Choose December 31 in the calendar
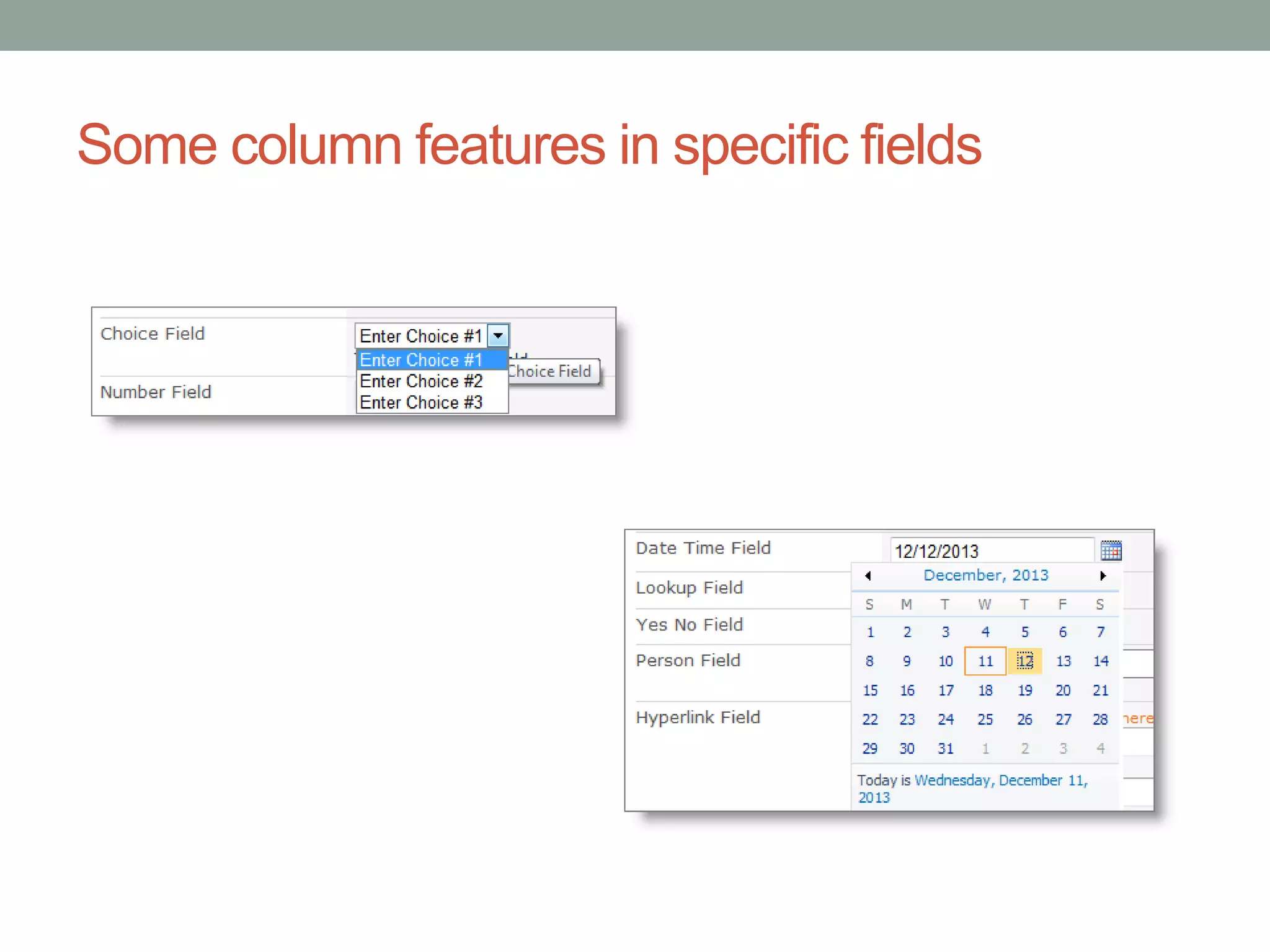Image resolution: width=1270 pixels, height=952 pixels. point(946,749)
